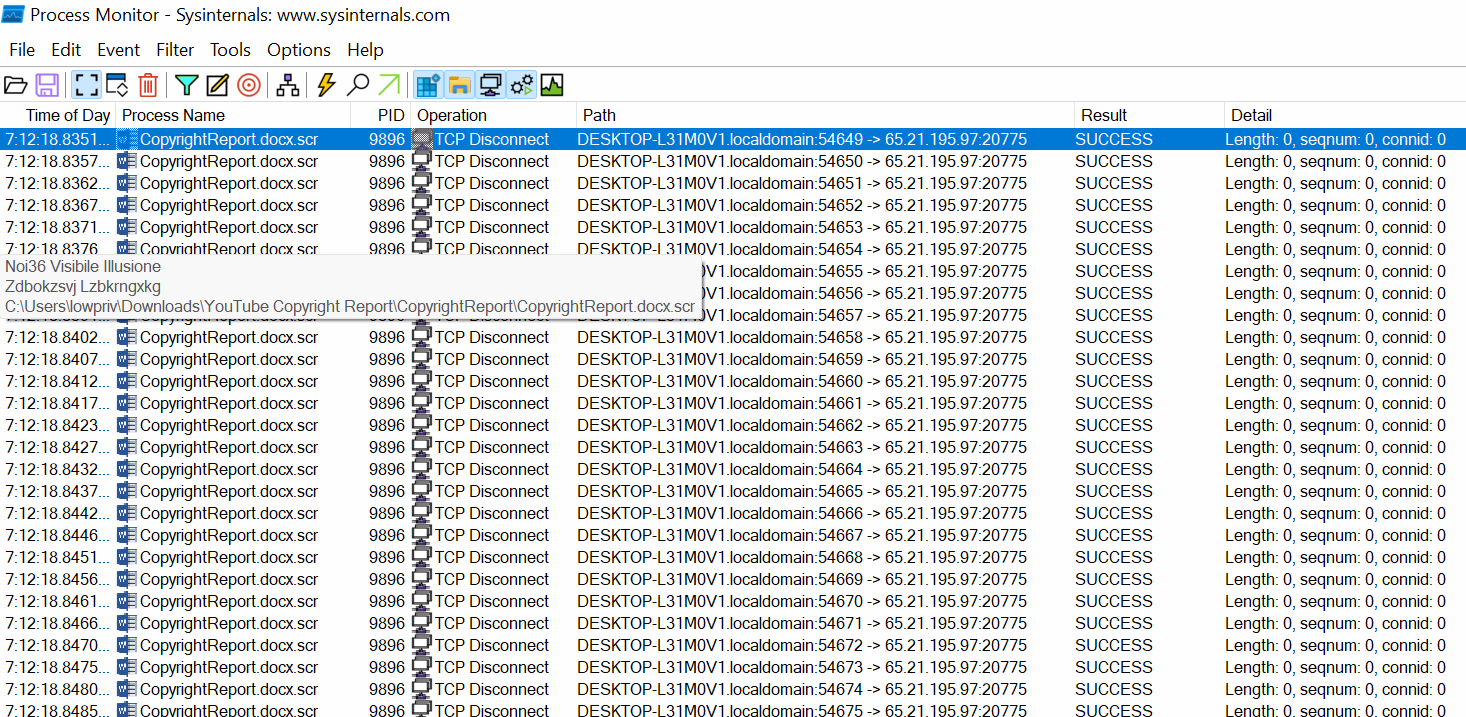Click the Jump To Object green arrow
The image size is (1466, 717).
coord(389,85)
